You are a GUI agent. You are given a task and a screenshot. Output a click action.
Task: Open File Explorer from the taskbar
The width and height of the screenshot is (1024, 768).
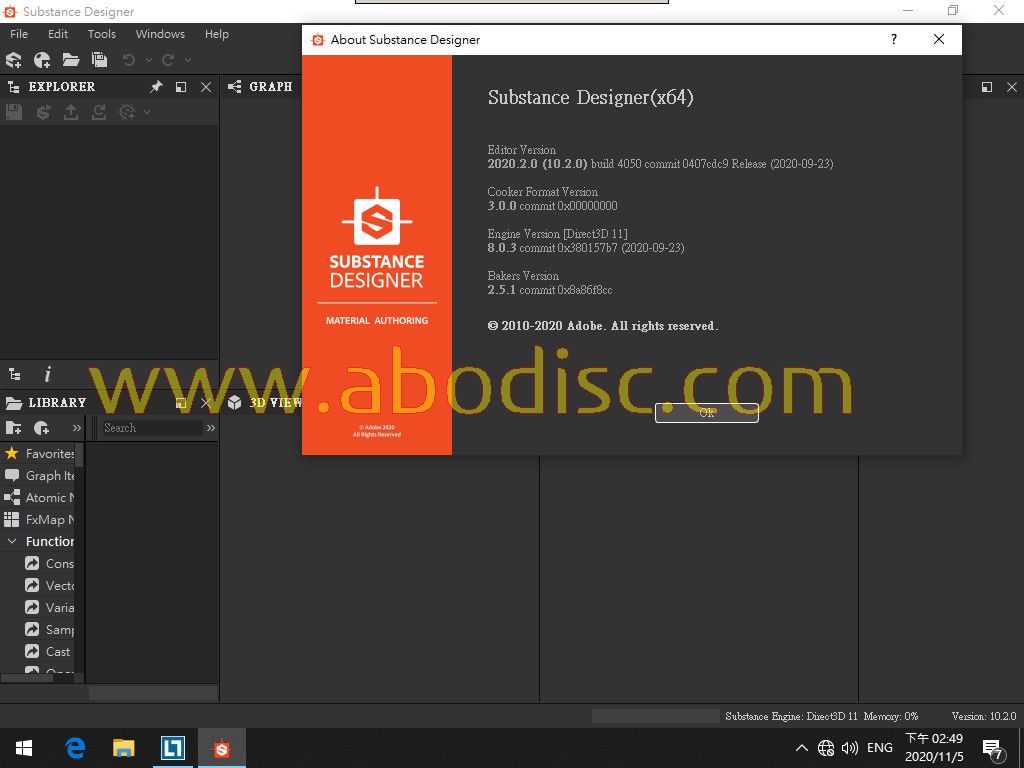tap(123, 748)
